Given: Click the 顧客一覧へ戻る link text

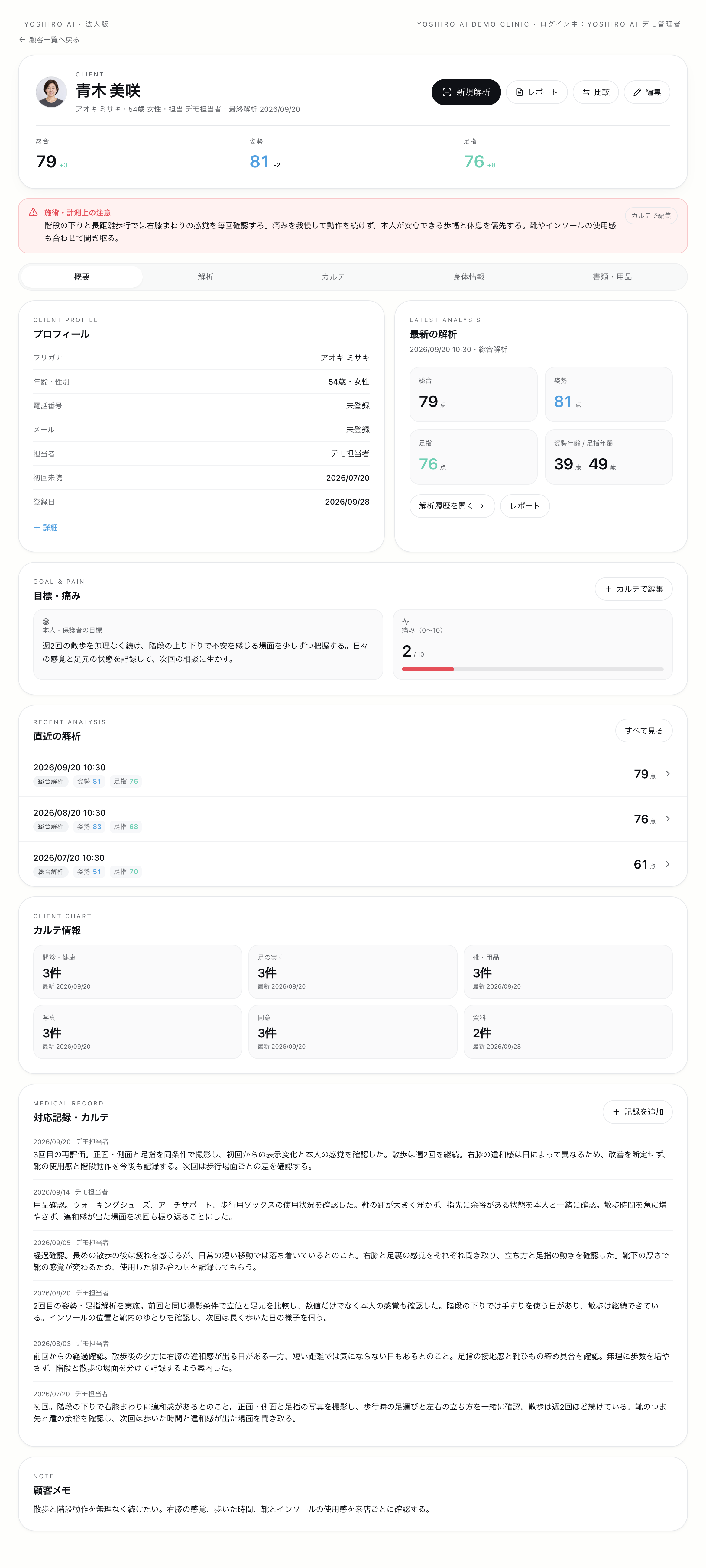Looking at the screenshot, I should click(54, 40).
